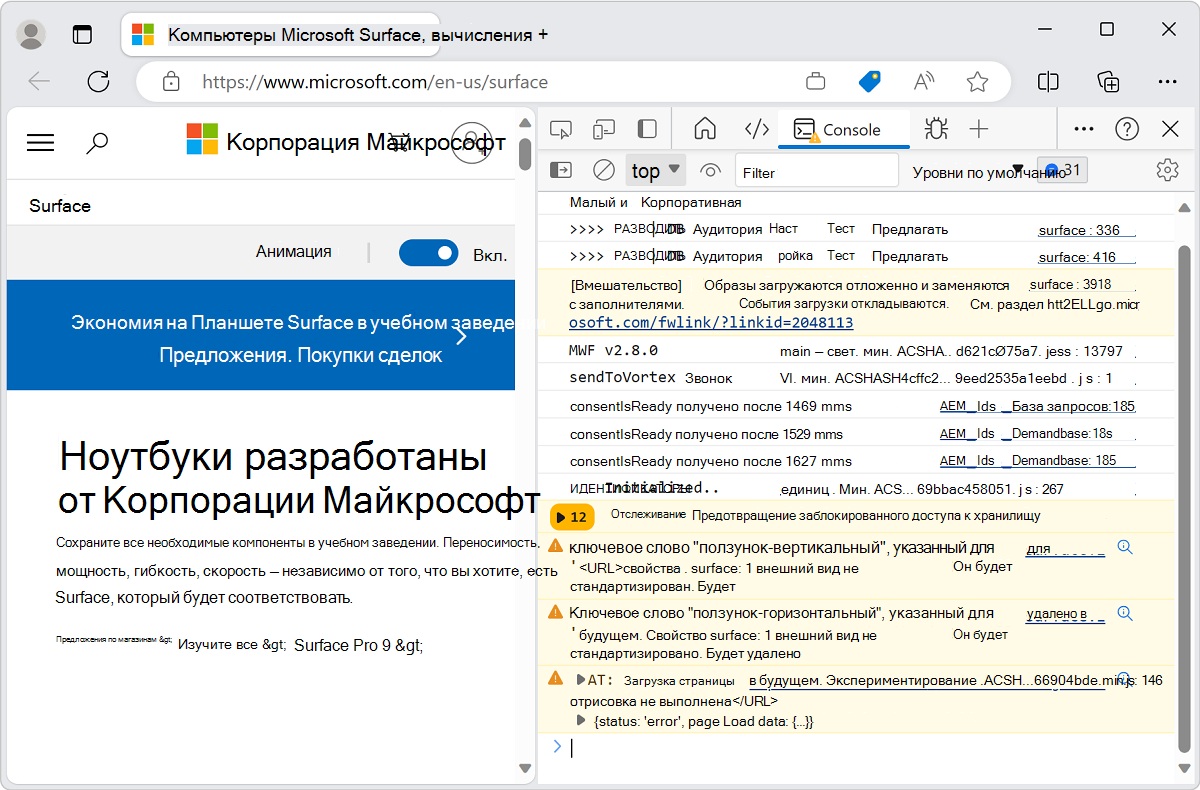Clear the console output
The width and height of the screenshot is (1200, 790).
[x=602, y=170]
